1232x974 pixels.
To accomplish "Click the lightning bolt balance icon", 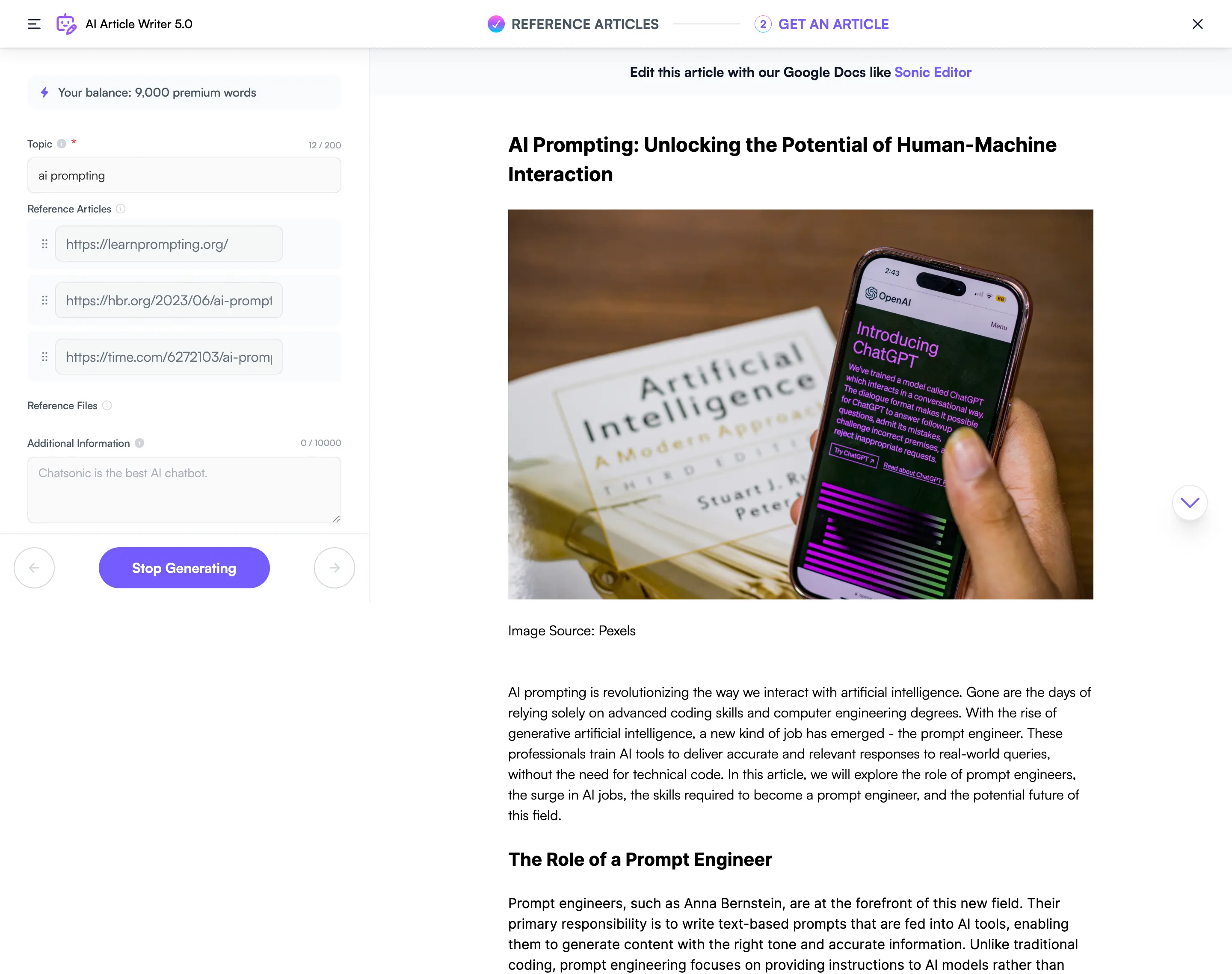I will point(44,92).
